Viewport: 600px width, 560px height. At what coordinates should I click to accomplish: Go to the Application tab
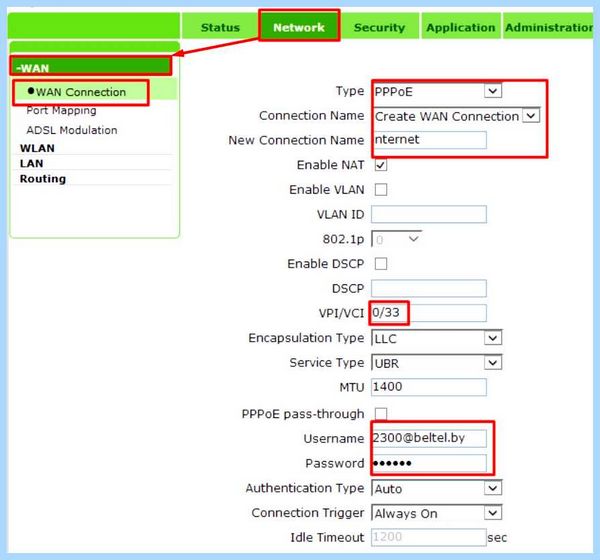(461, 27)
